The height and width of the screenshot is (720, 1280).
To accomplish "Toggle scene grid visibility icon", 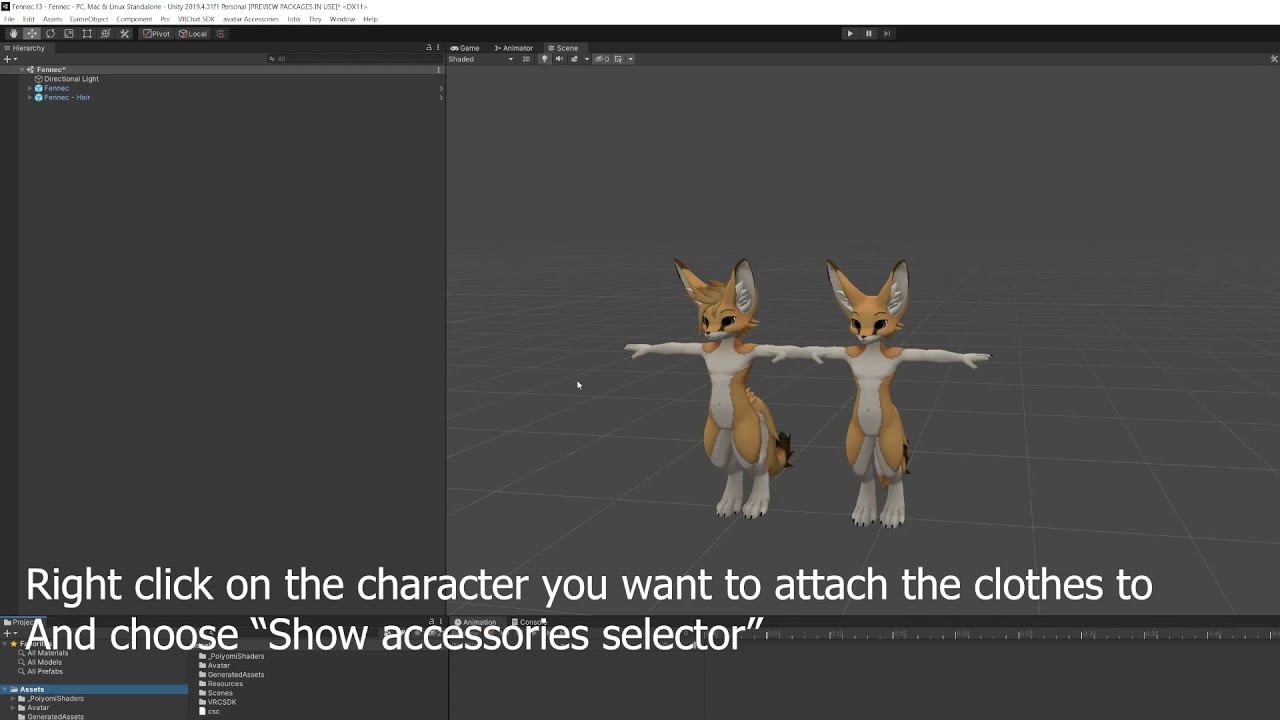I will 618,59.
